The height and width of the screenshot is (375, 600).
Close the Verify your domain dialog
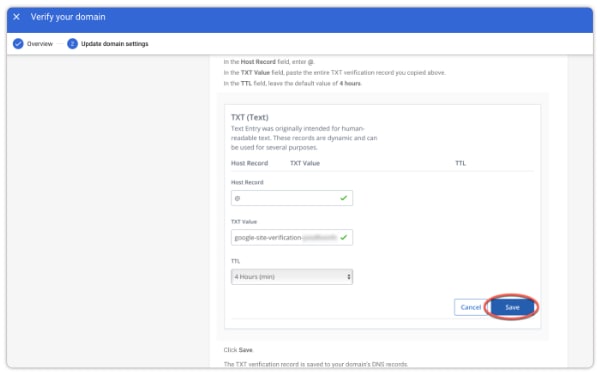pos(16,17)
